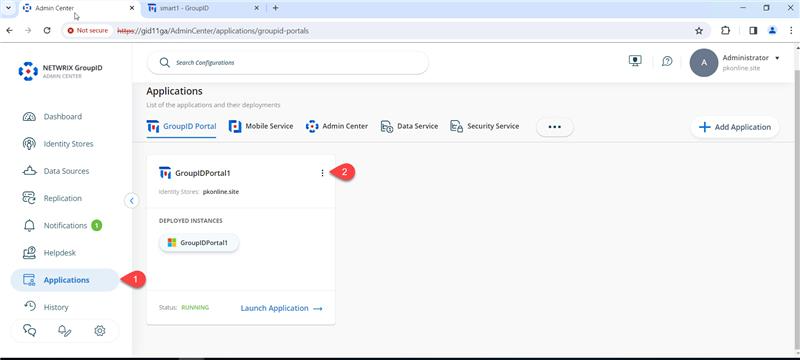Click the Launch Application link
The height and width of the screenshot is (360, 800).
point(281,308)
